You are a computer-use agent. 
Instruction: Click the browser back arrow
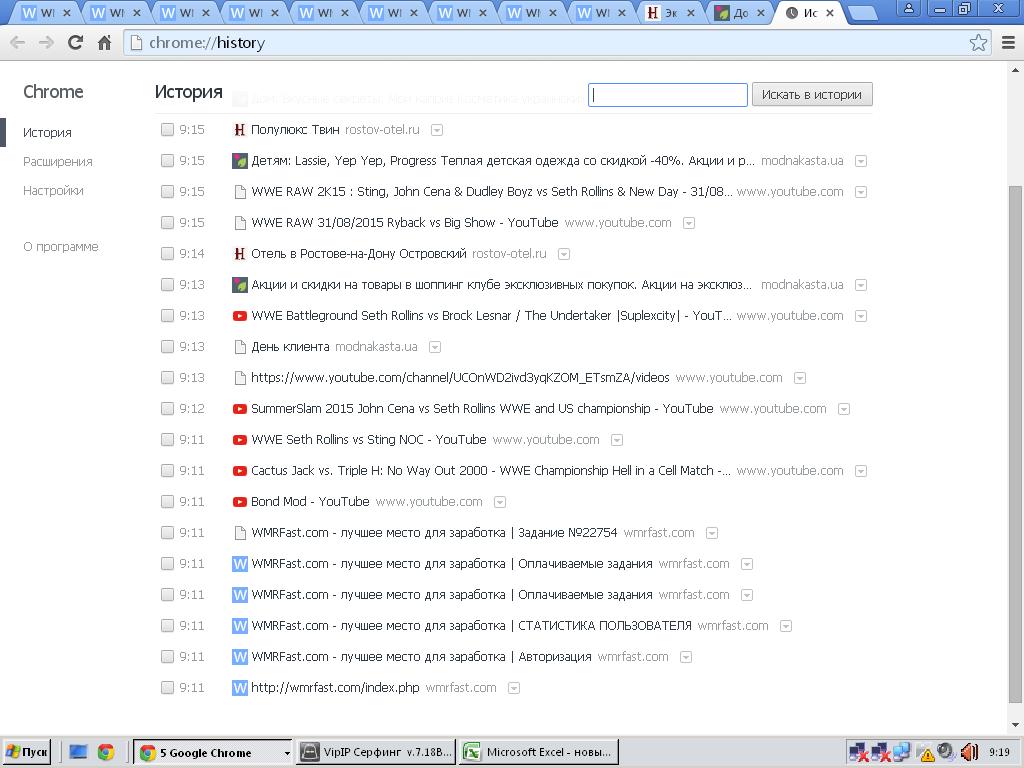(x=18, y=42)
